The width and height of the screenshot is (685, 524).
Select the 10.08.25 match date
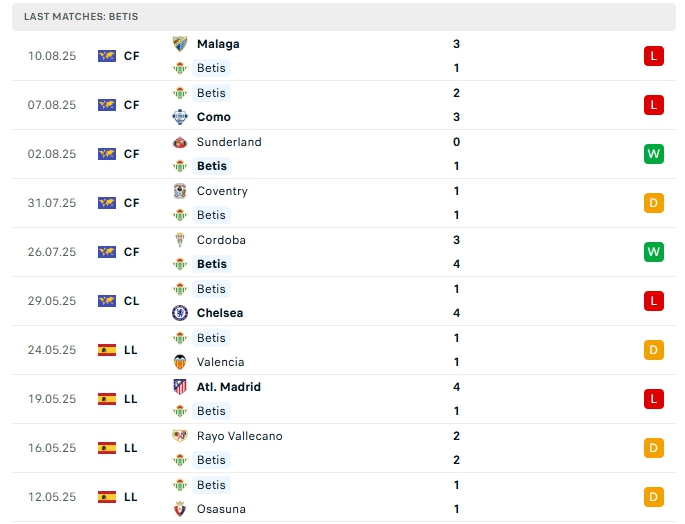tap(52, 56)
